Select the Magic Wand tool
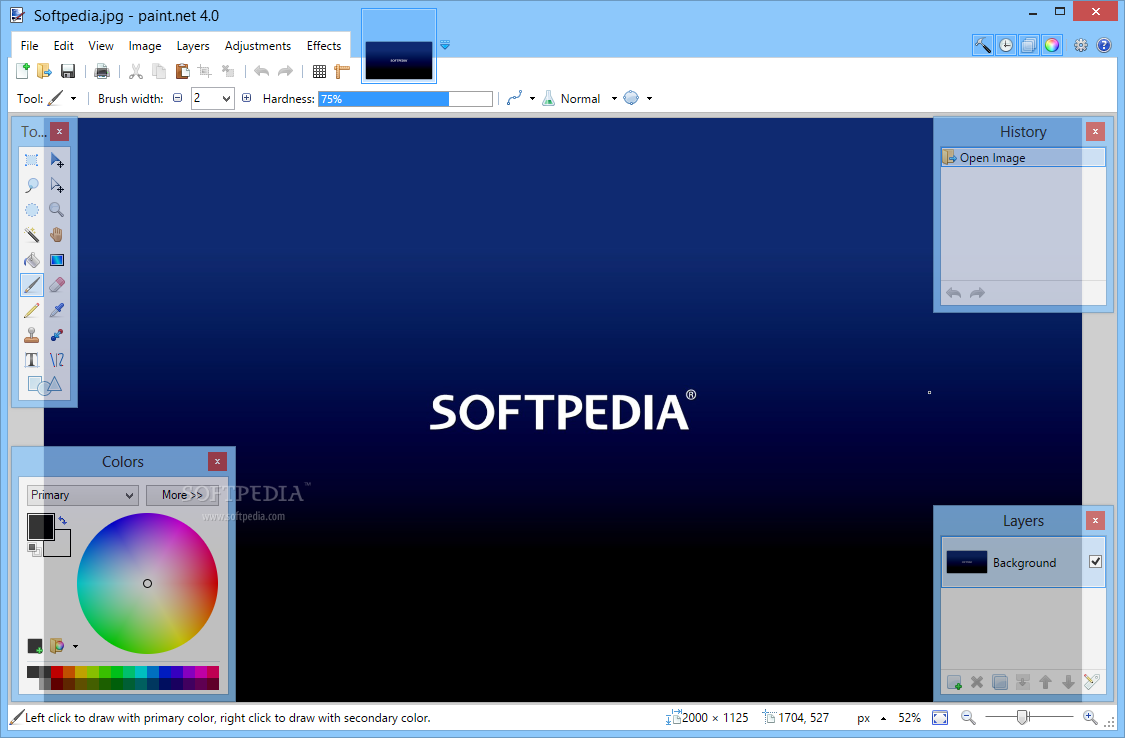The image size is (1125, 738). (32, 235)
